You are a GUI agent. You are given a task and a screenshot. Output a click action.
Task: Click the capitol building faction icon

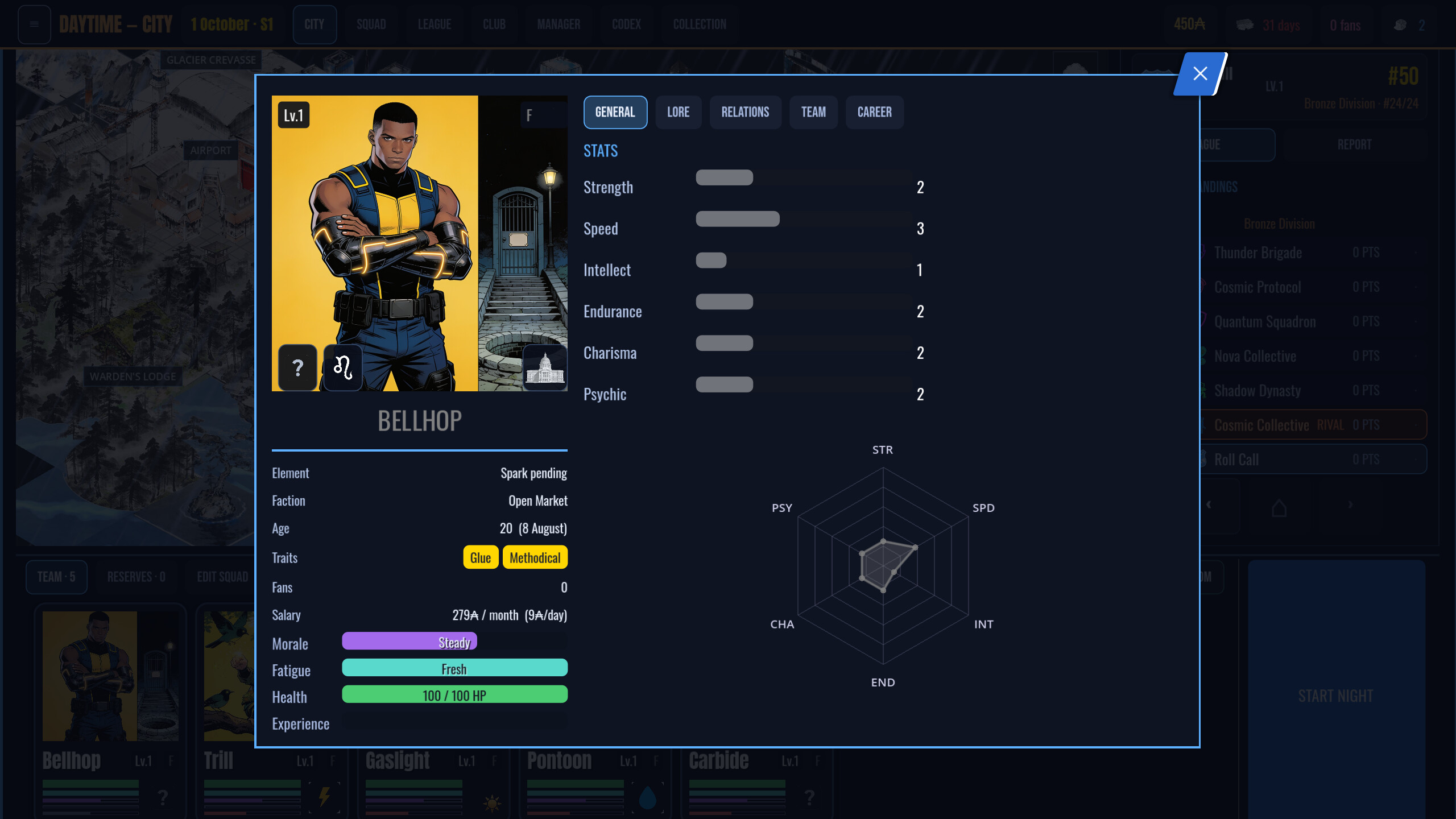[x=545, y=367]
